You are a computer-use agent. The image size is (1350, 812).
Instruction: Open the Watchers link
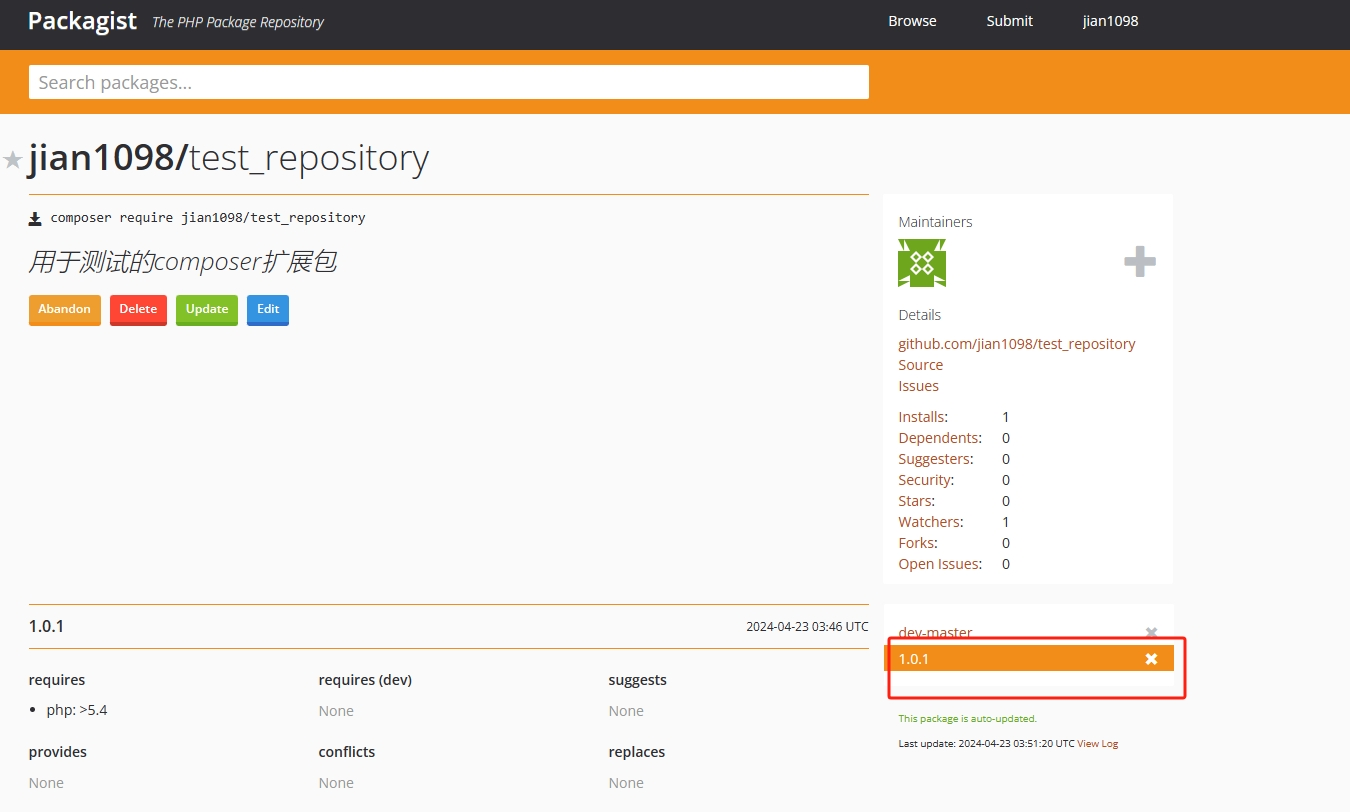929,522
